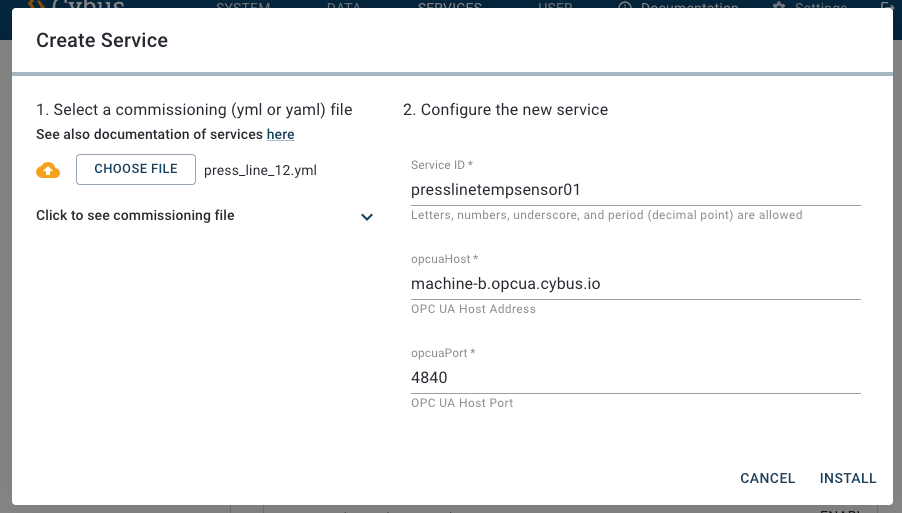
Task: Cancel the Create Service dialog
Action: 767,478
